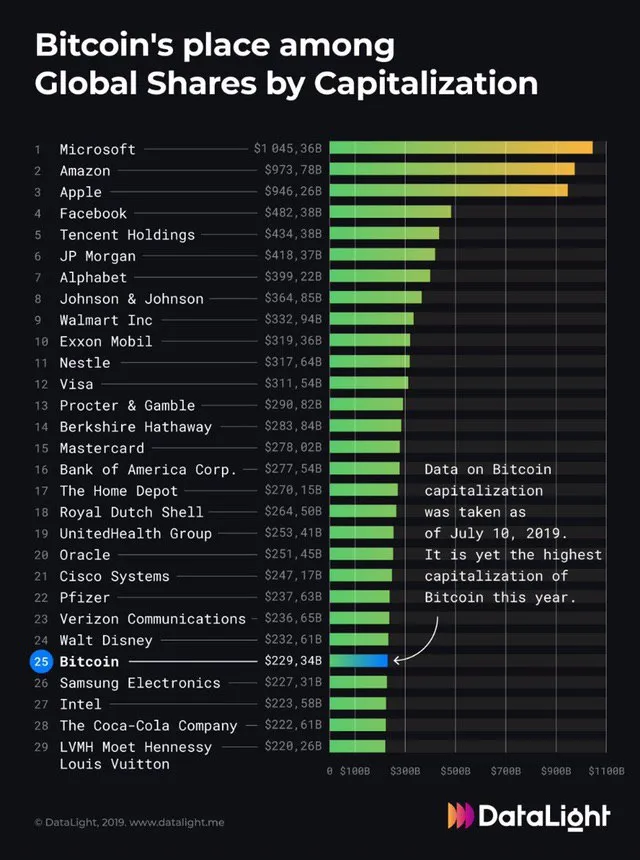Click the Tencent Holdings label
Viewport: 640px width, 860px height.
127,235
